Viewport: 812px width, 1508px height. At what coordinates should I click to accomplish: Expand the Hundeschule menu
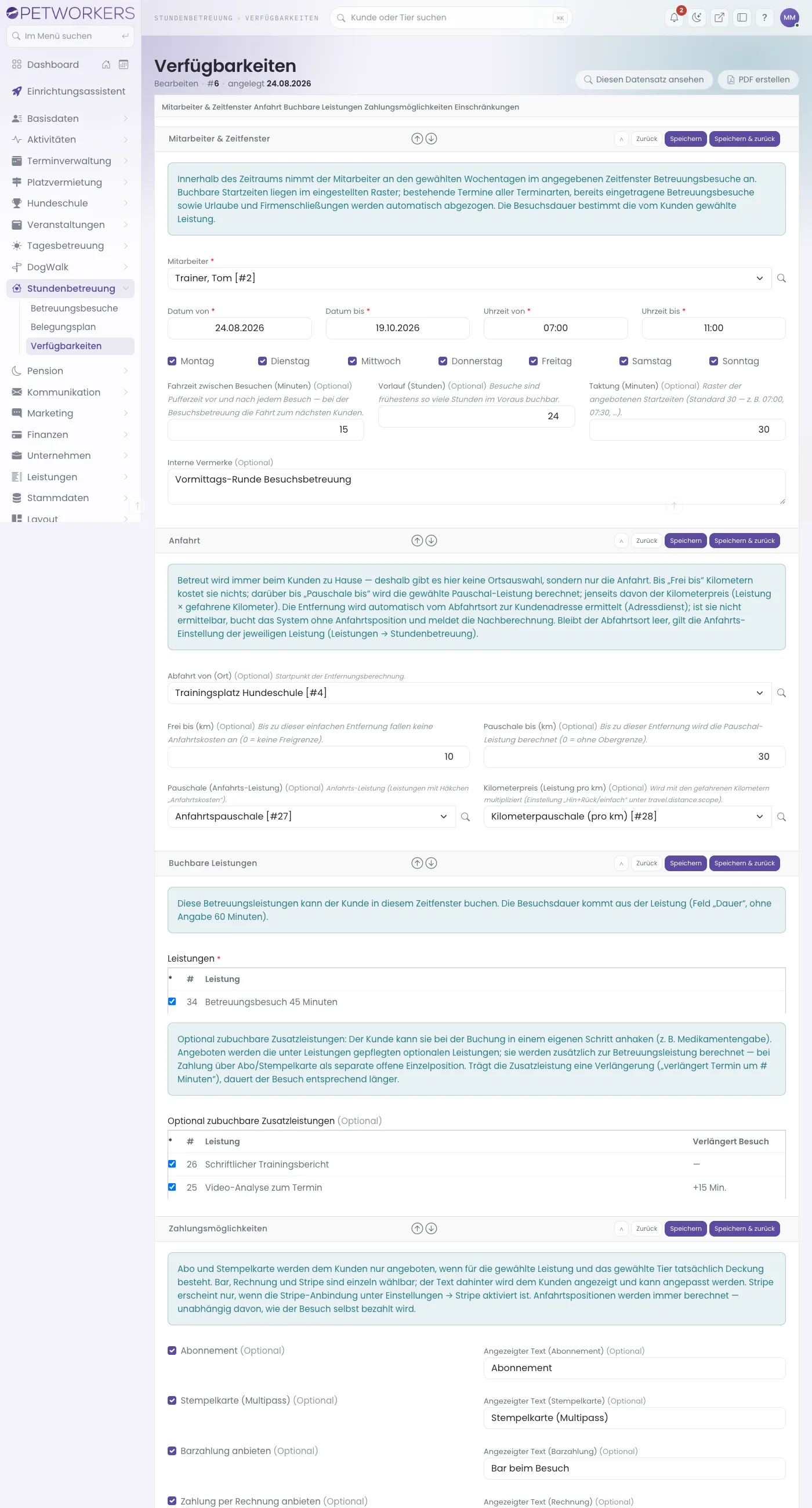(70, 203)
